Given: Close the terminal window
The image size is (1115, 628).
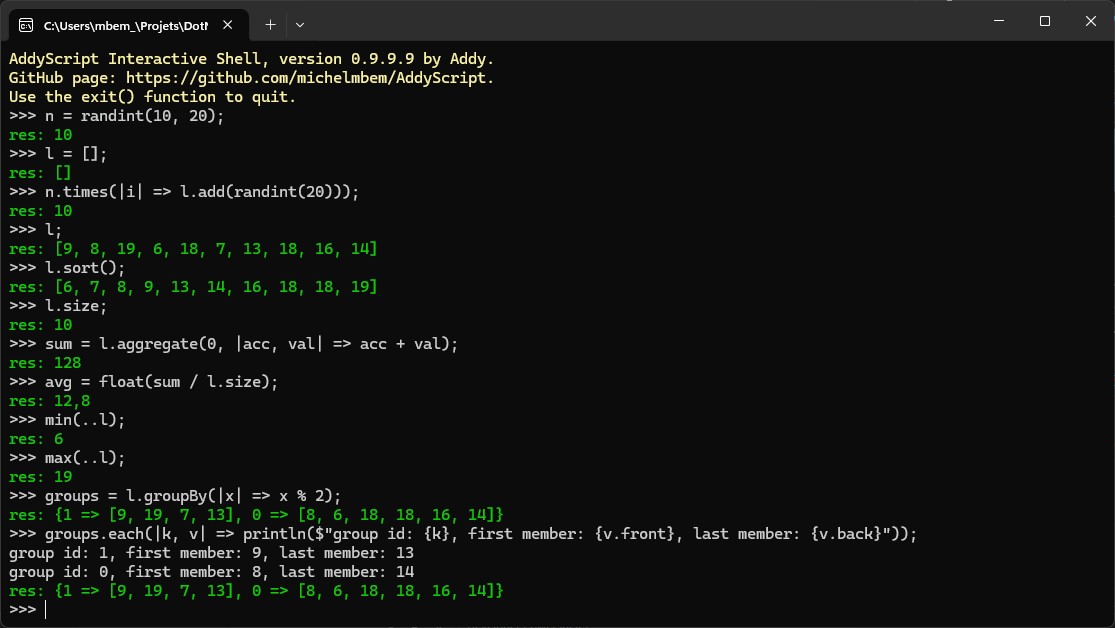Looking at the screenshot, I should [x=1090, y=21].
